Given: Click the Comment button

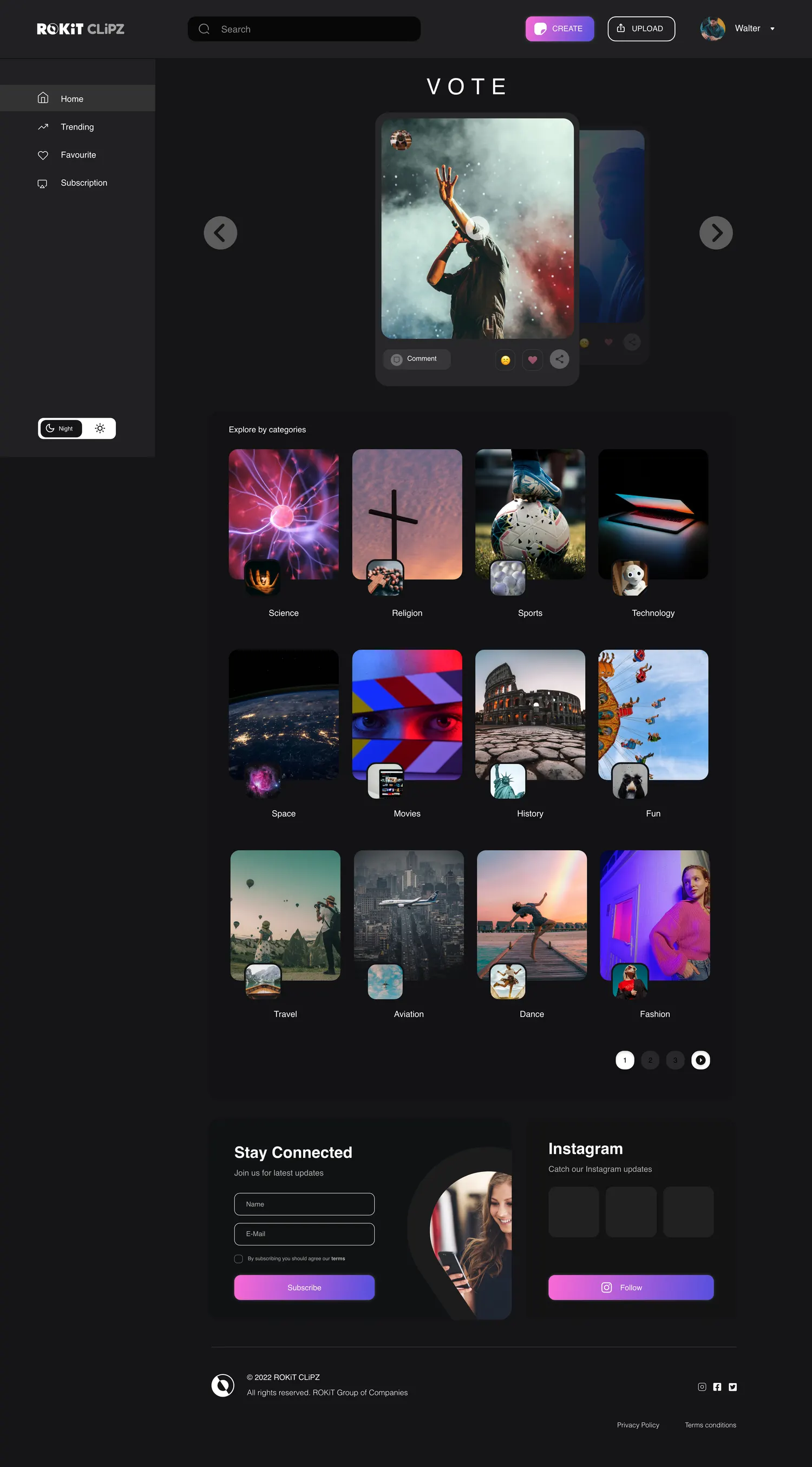Looking at the screenshot, I should pos(417,360).
